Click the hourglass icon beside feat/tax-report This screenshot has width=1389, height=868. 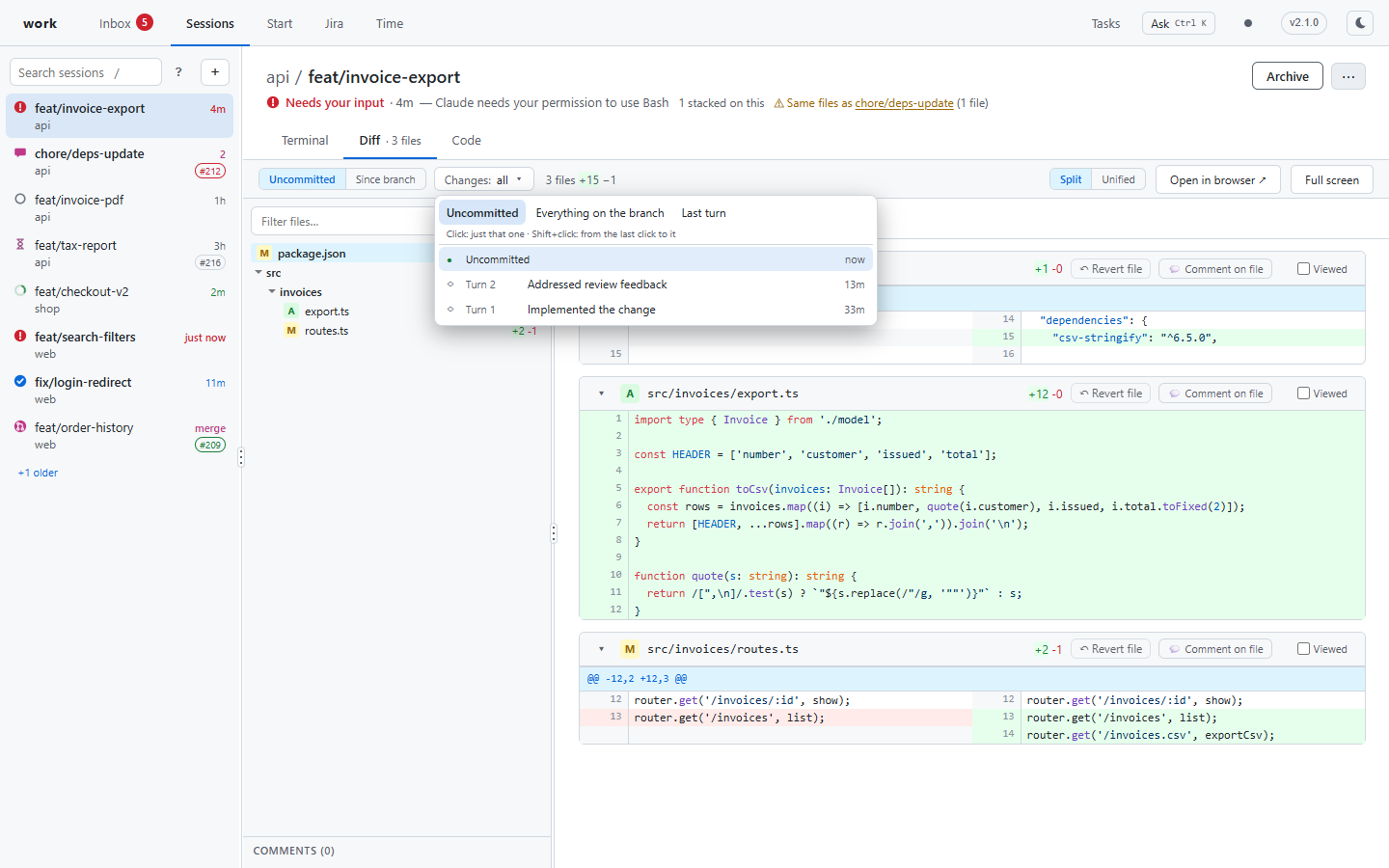(x=20, y=245)
